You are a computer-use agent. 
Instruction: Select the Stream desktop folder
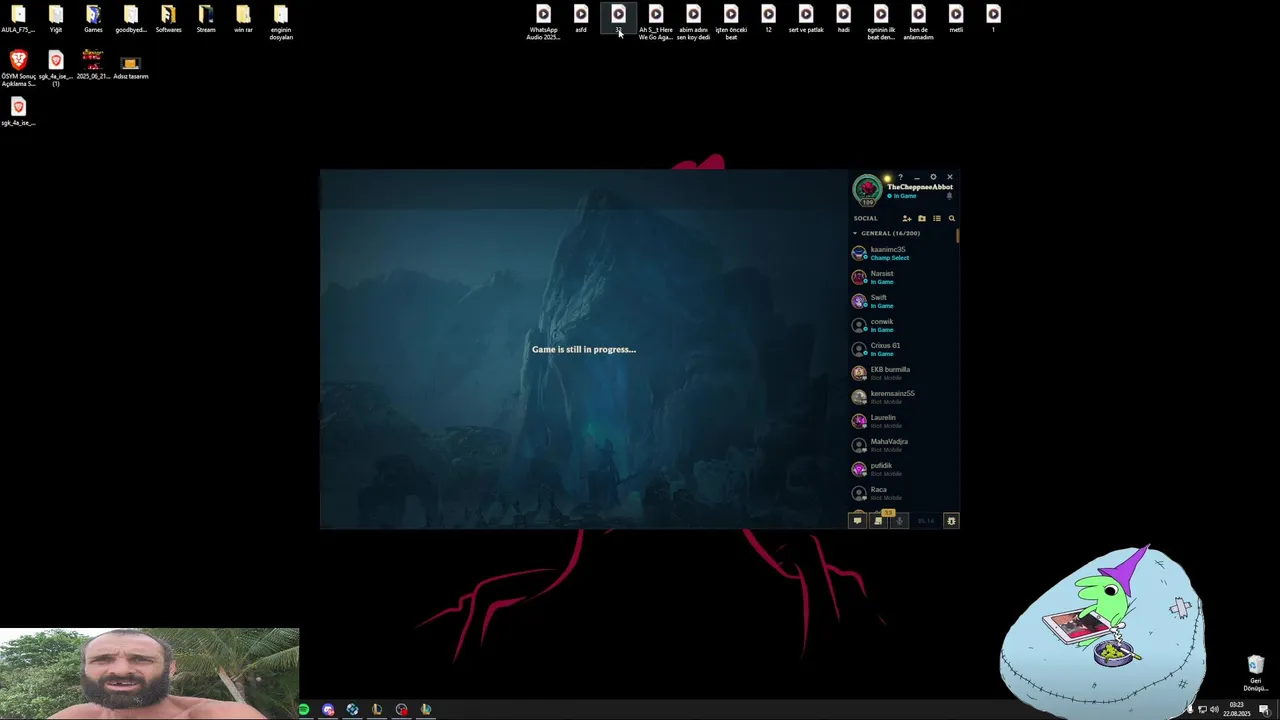click(206, 19)
